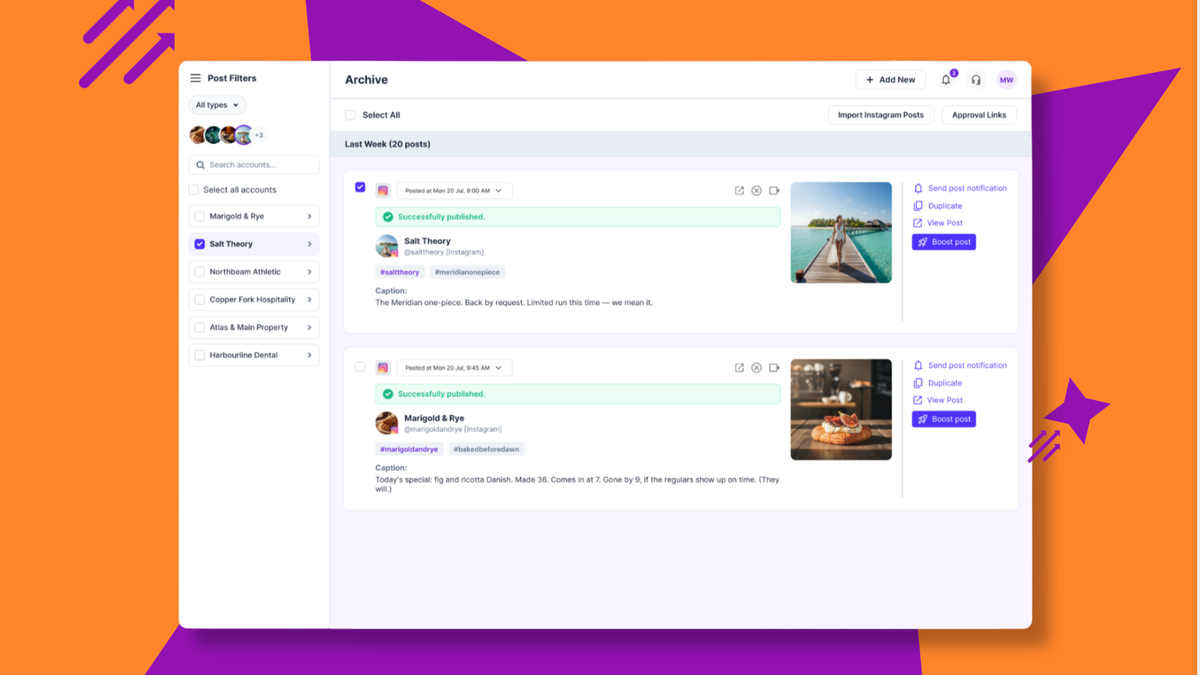Click the Instagram icon on the Marigold & Rye post
The width and height of the screenshot is (1200, 675).
tap(383, 367)
